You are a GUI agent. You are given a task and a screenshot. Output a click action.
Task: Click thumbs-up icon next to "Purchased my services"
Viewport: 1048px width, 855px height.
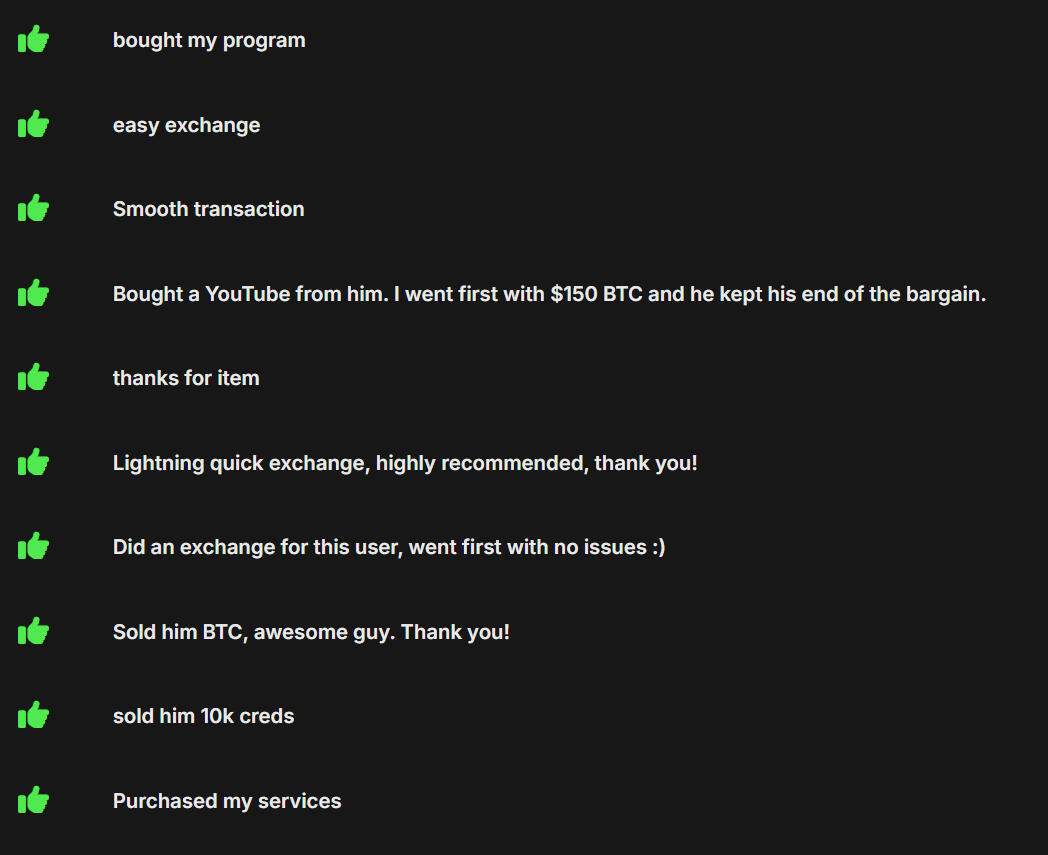point(34,801)
